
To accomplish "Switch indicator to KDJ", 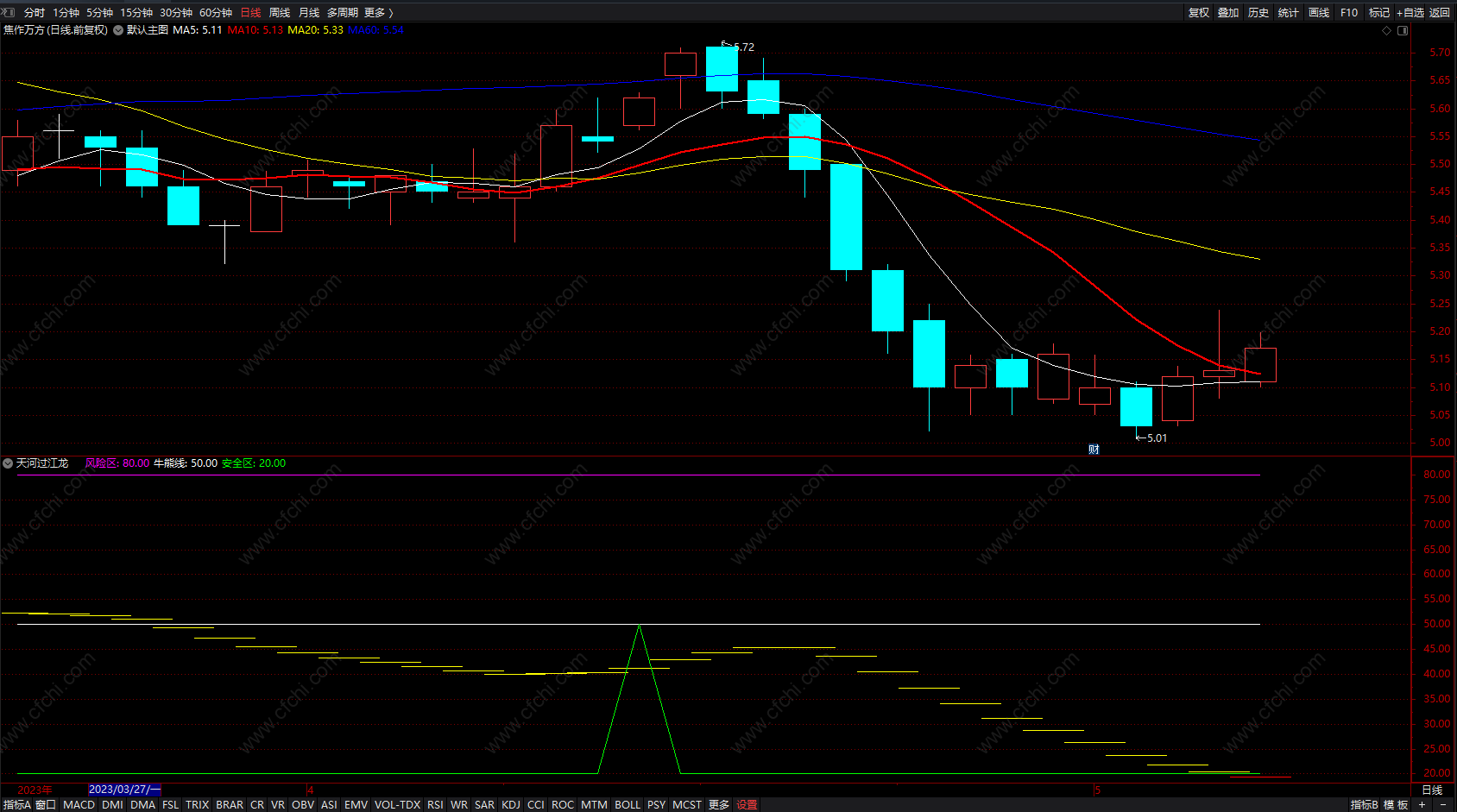I will (x=511, y=804).
